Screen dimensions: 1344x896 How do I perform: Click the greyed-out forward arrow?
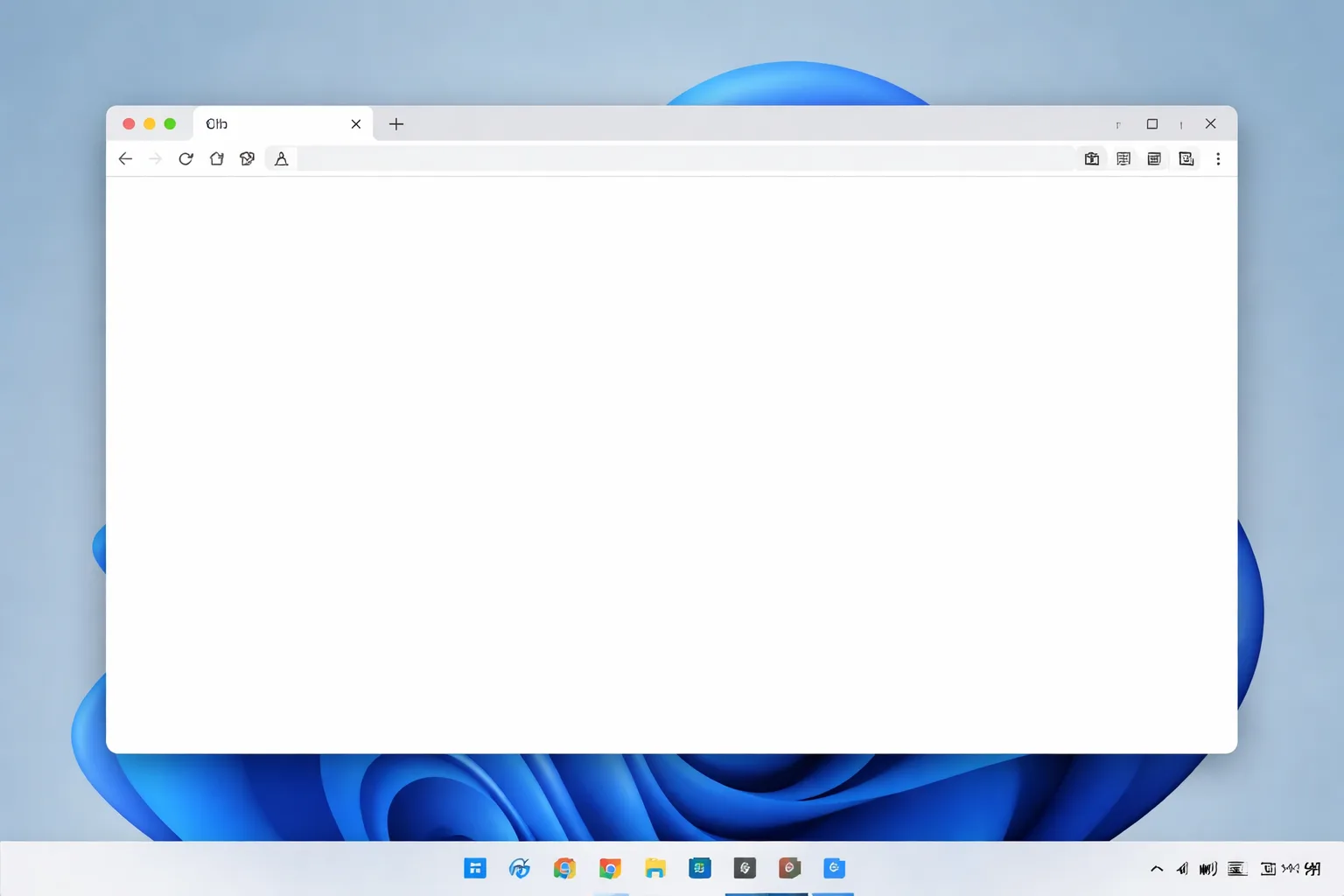pos(156,158)
